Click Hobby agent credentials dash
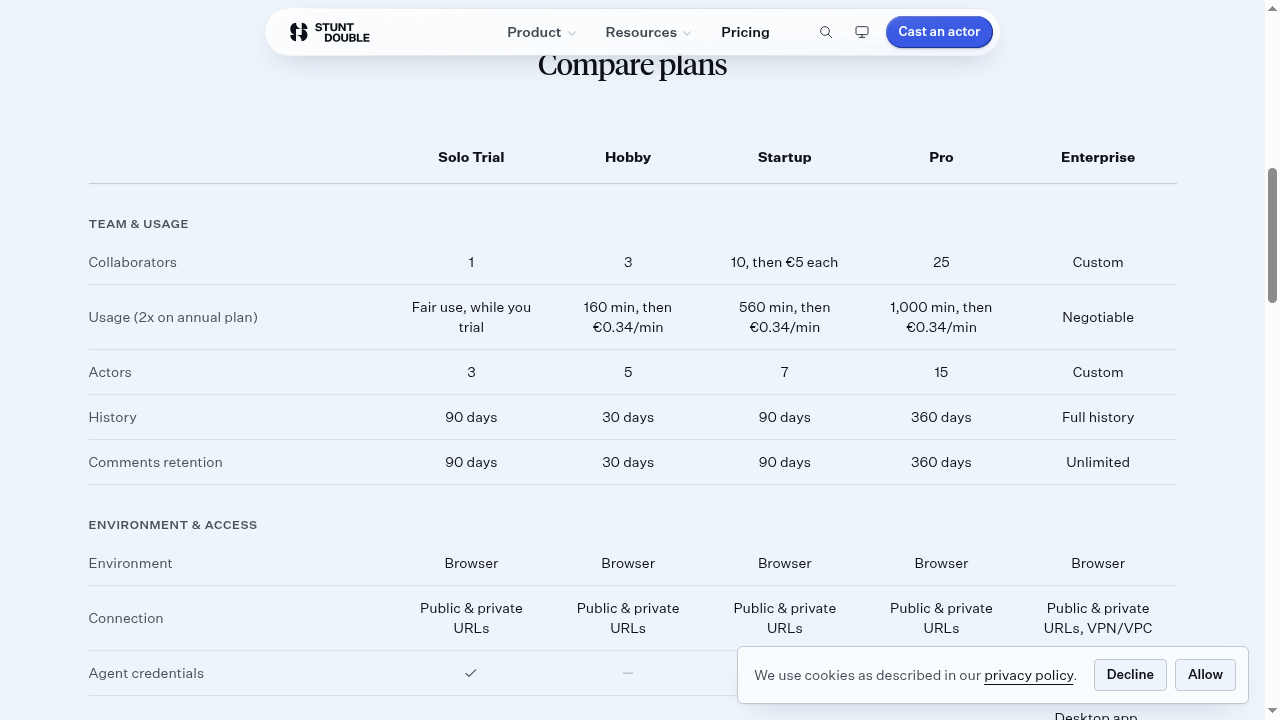Screen dimensions: 1280x720 pos(628,673)
